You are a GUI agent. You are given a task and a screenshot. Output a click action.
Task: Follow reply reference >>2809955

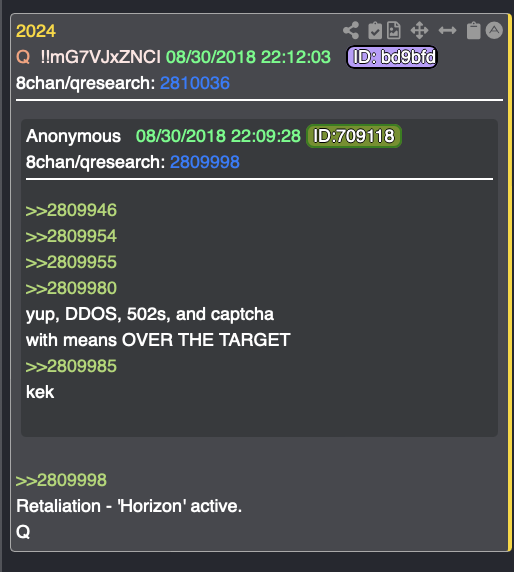point(71,262)
